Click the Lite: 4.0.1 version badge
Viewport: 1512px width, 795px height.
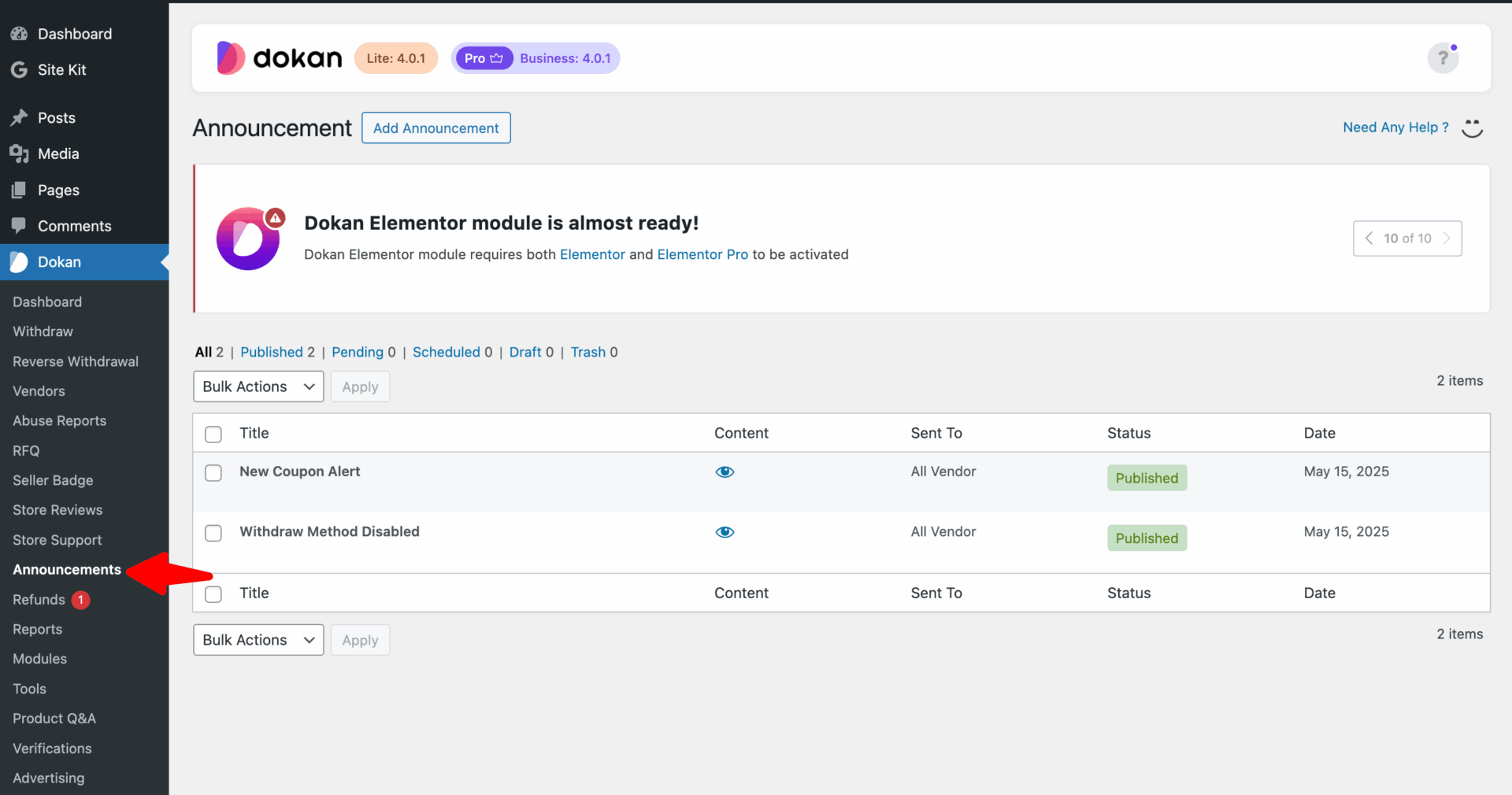click(x=396, y=58)
